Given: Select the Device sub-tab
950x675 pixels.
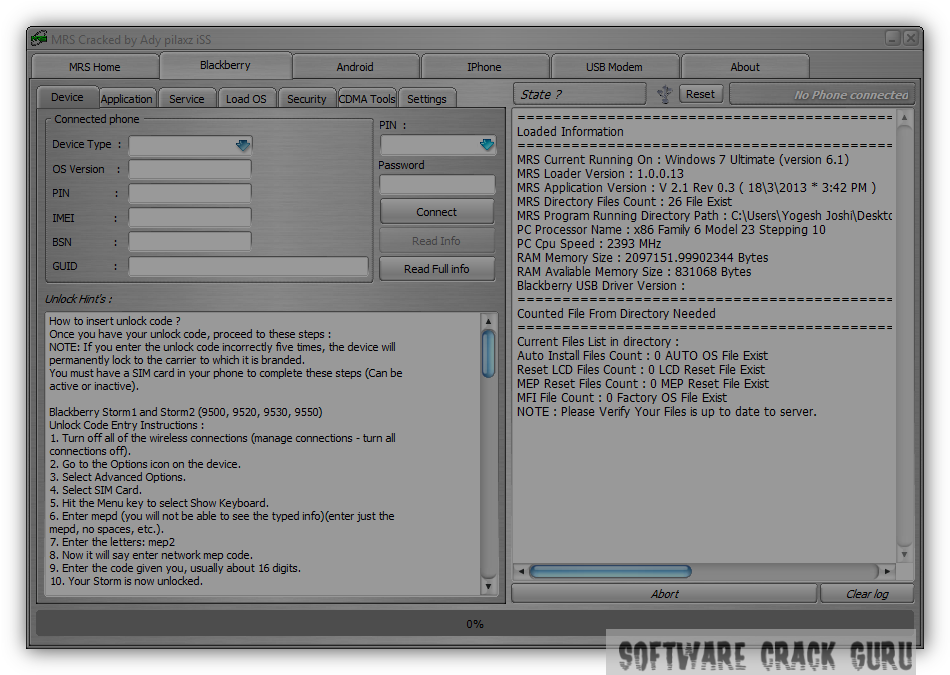Looking at the screenshot, I should point(67,97).
